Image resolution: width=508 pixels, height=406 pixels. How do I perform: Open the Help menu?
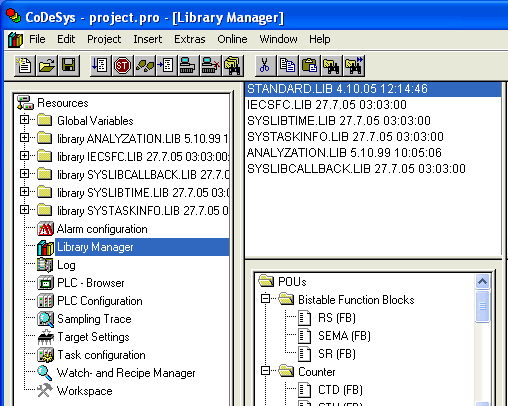[320, 39]
